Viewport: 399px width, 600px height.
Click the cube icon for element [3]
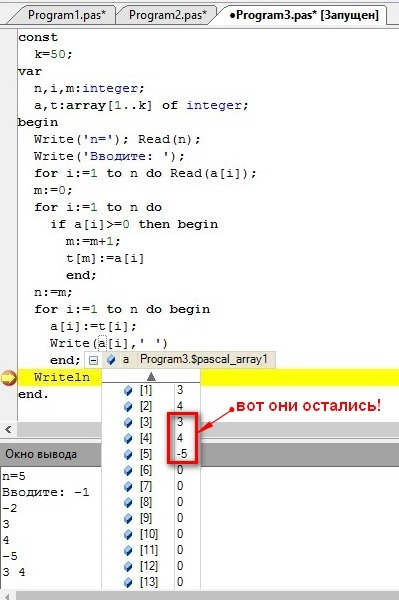128,422
